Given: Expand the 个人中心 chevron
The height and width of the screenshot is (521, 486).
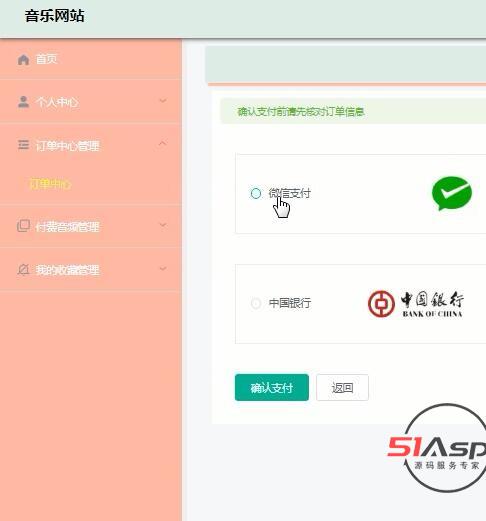Looking at the screenshot, I should pos(163,101).
